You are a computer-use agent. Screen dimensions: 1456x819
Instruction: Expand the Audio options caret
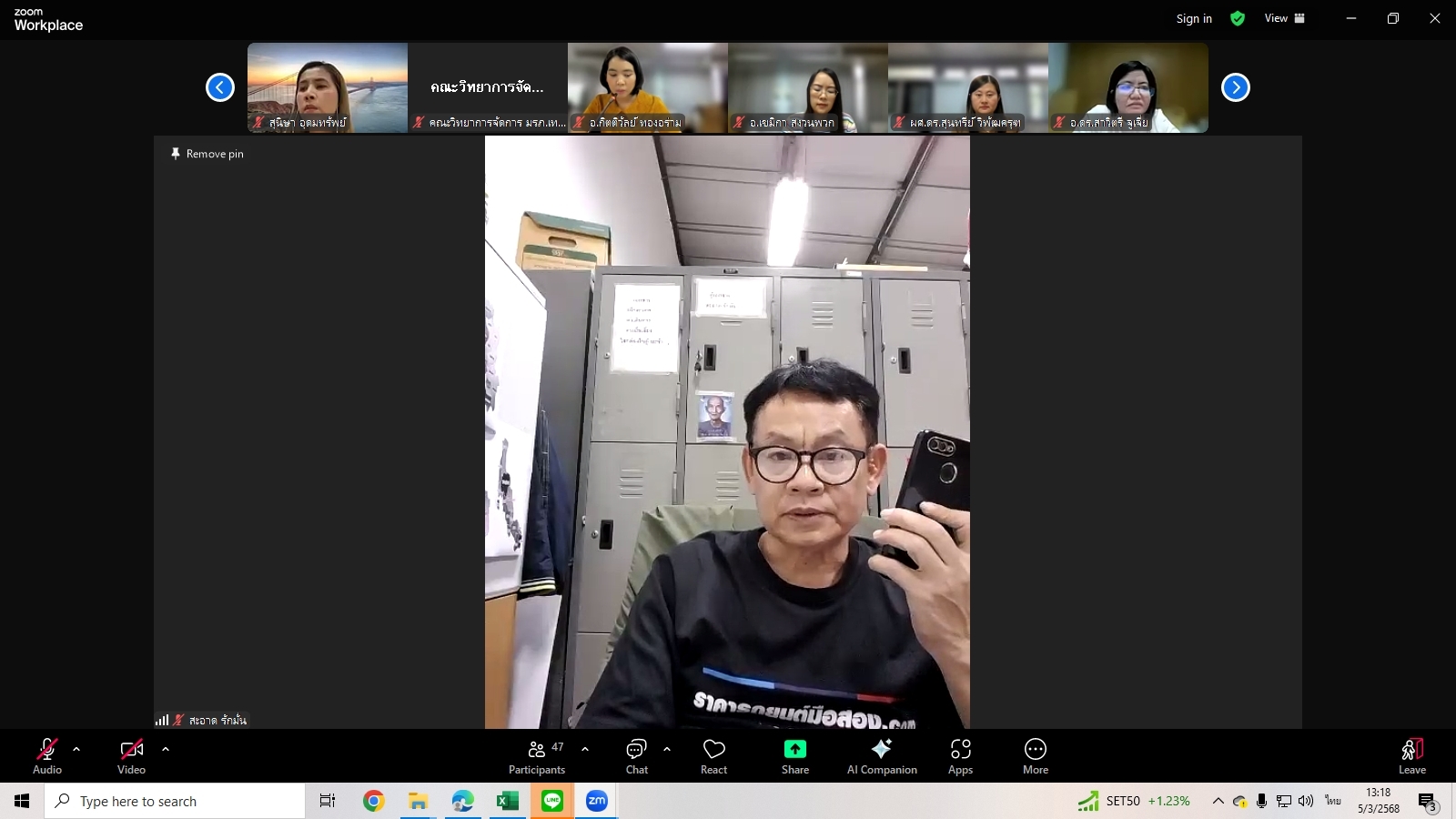coord(76,749)
